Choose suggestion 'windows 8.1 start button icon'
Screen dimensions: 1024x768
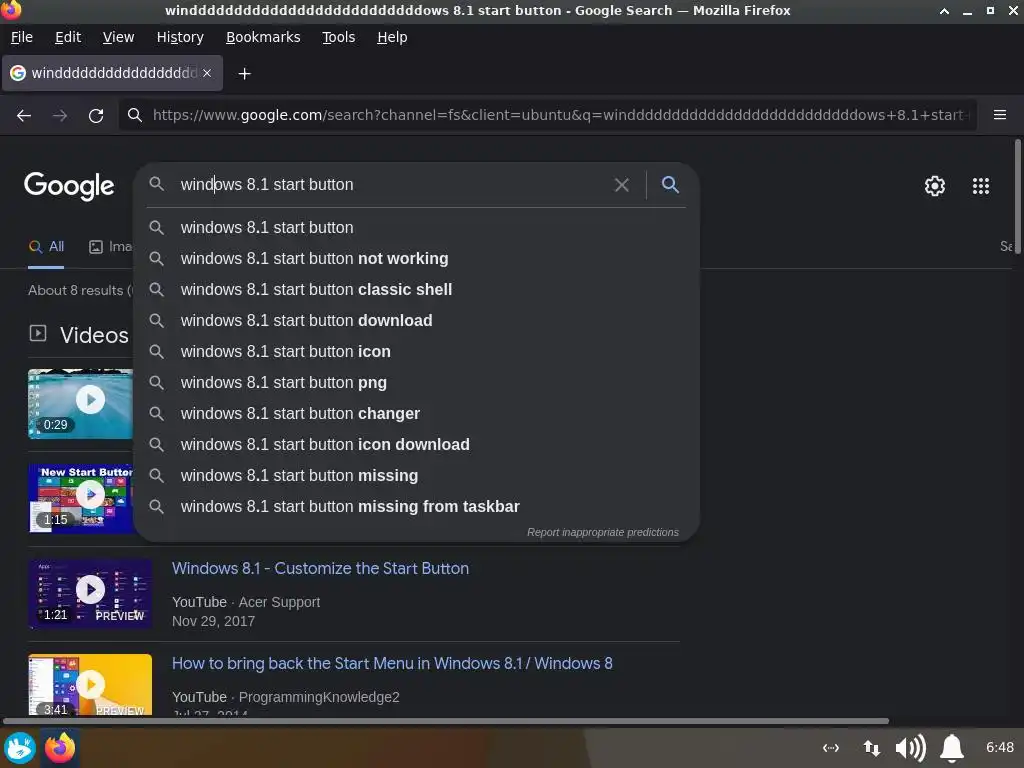click(x=416, y=351)
